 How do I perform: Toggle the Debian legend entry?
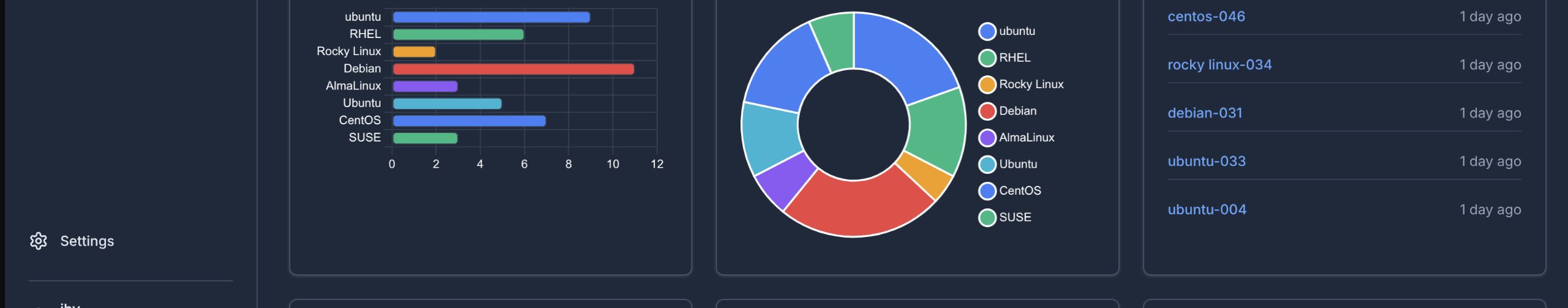[1017, 111]
